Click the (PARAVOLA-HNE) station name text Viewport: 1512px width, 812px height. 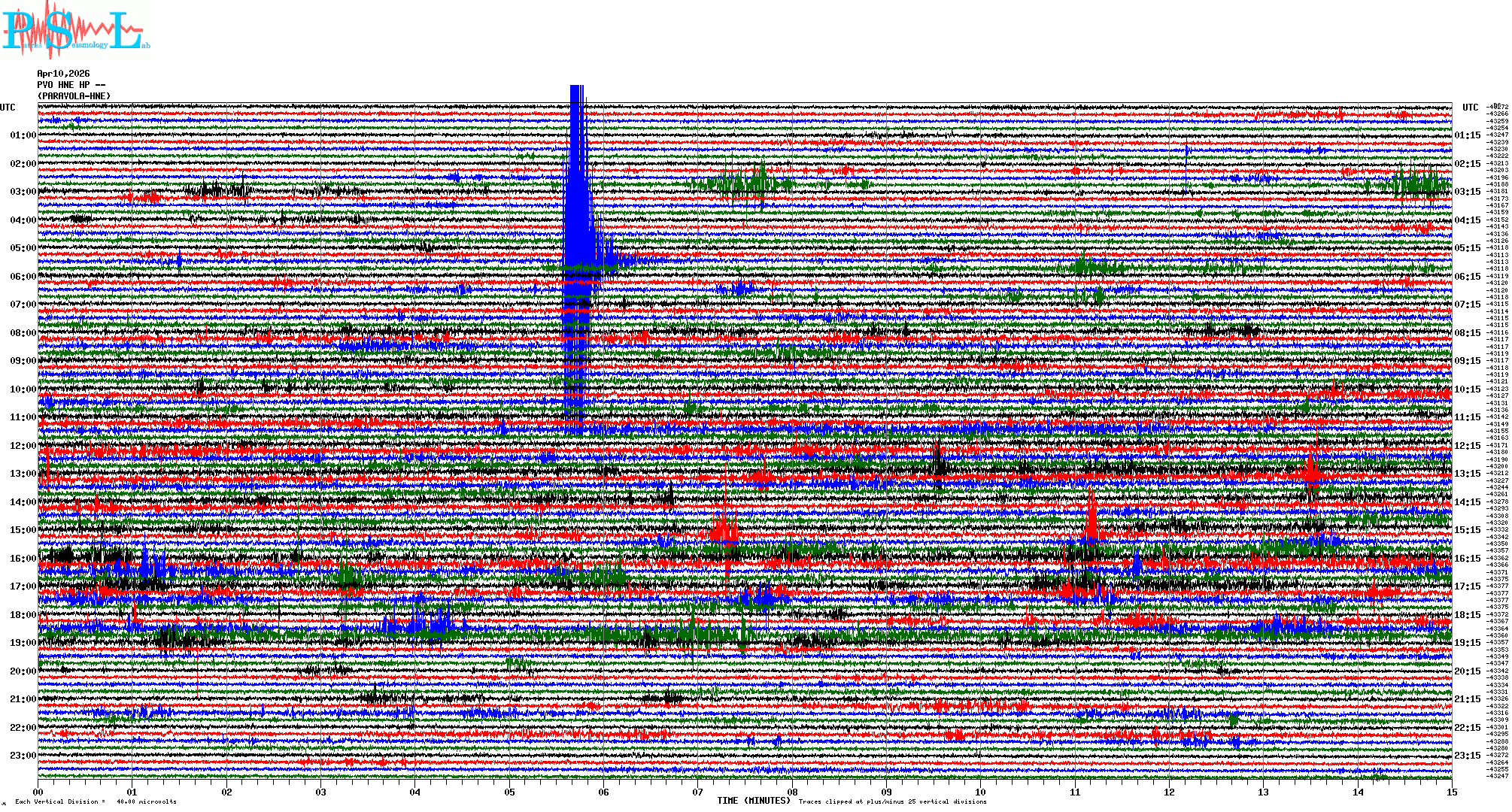point(74,96)
